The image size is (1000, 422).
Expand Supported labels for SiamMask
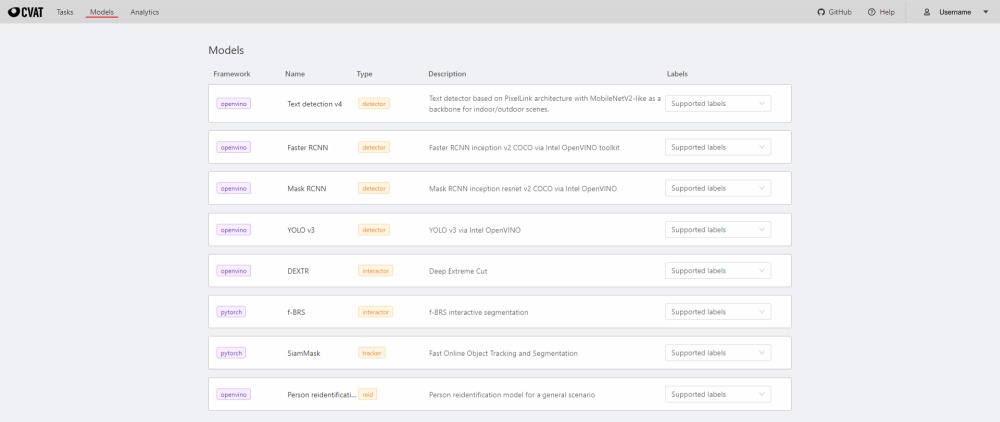pyautogui.click(x=717, y=353)
